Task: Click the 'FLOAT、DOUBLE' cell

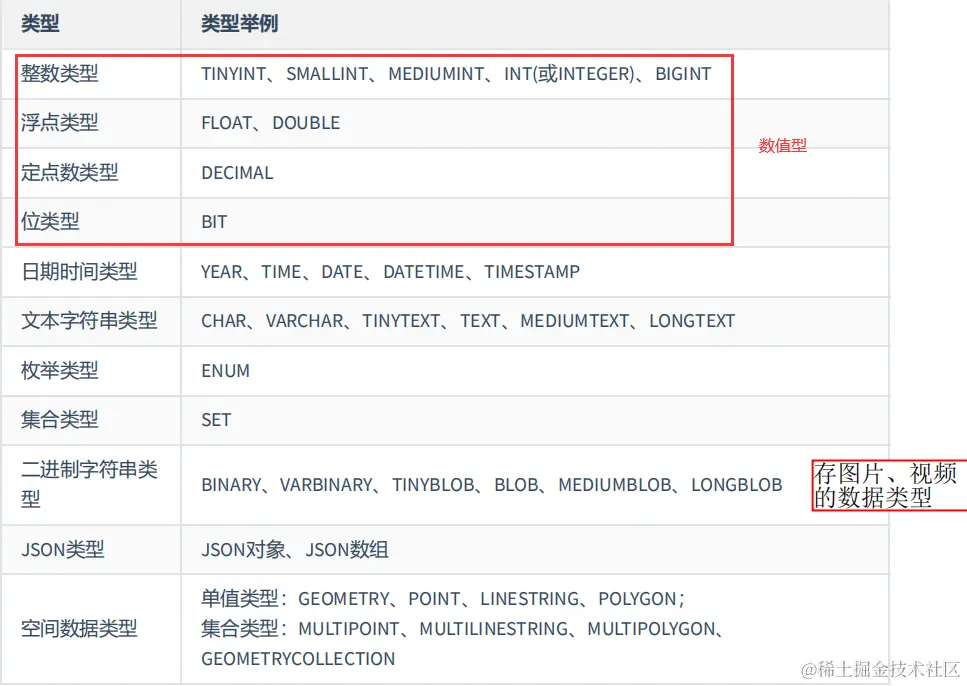Action: coord(535,123)
